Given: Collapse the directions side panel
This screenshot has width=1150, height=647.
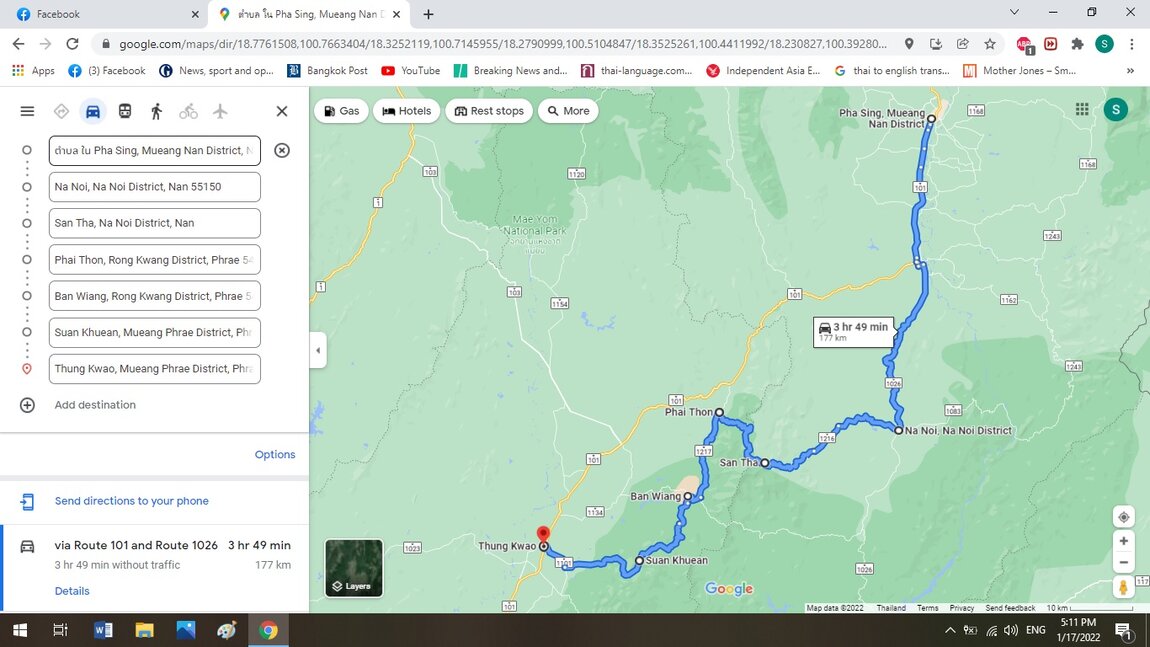Looking at the screenshot, I should (318, 350).
